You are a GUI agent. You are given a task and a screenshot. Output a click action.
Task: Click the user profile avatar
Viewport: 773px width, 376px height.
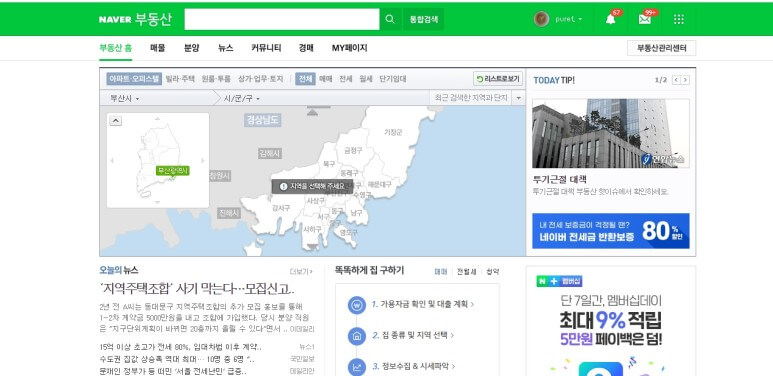click(541, 19)
